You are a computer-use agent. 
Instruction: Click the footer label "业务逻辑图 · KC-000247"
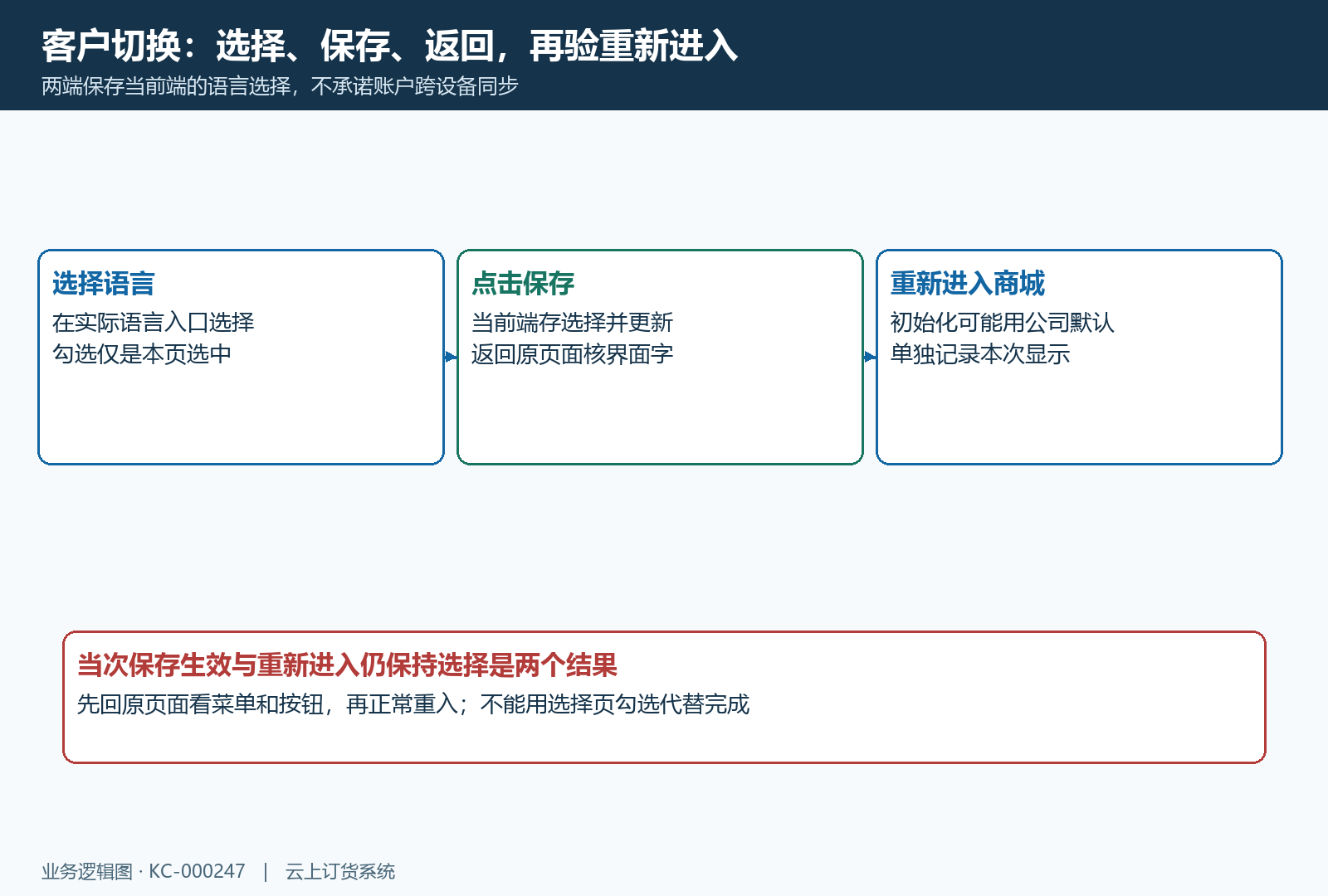144,871
